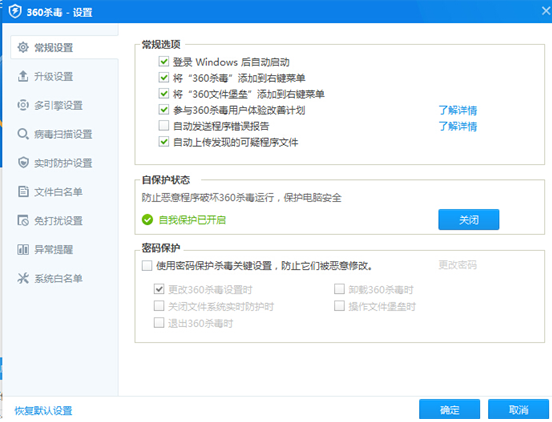The height and width of the screenshot is (422, 552).
Task: Click the do-not-disturb icon beside 免打扰设置
Action: tap(23, 220)
